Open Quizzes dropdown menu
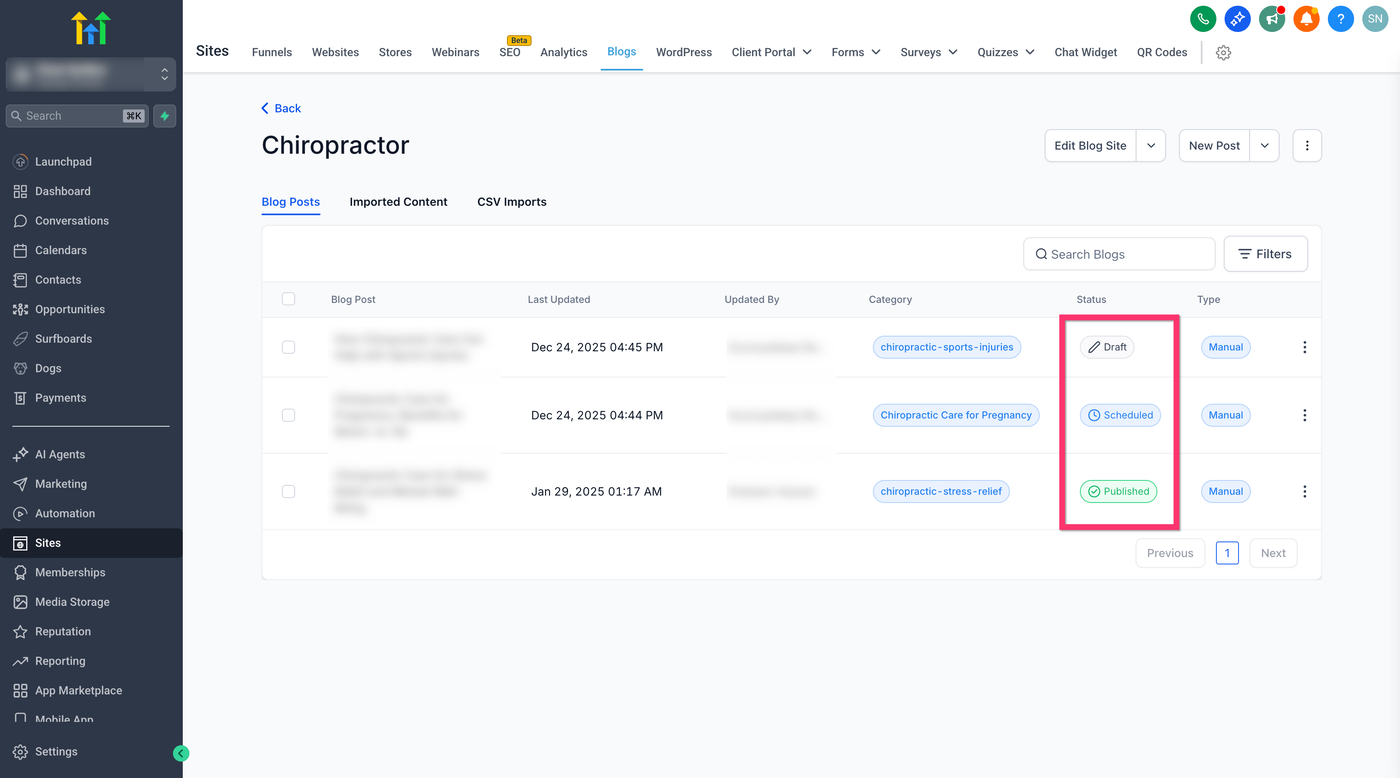 1006,52
